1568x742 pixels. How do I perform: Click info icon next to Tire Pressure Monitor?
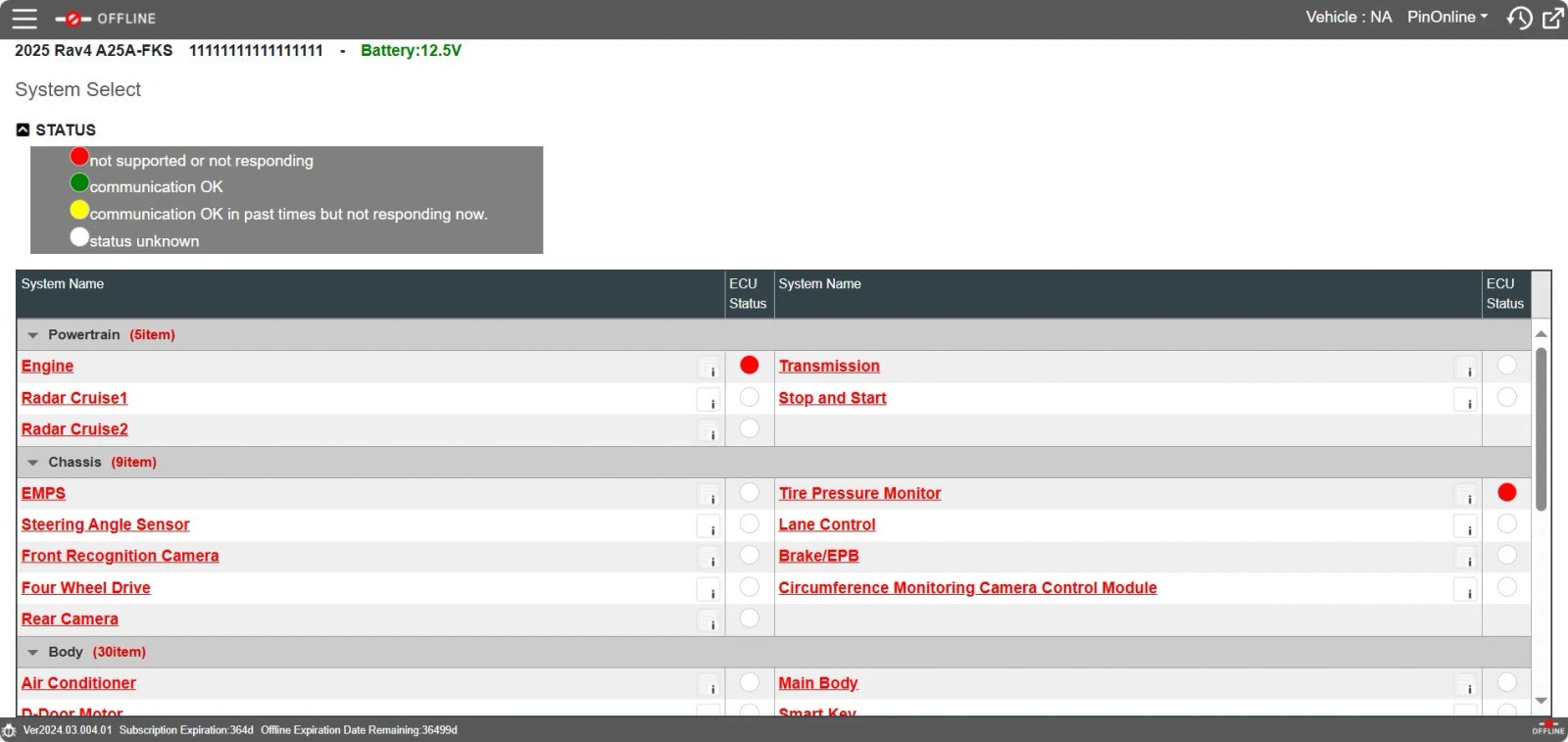tap(1465, 496)
